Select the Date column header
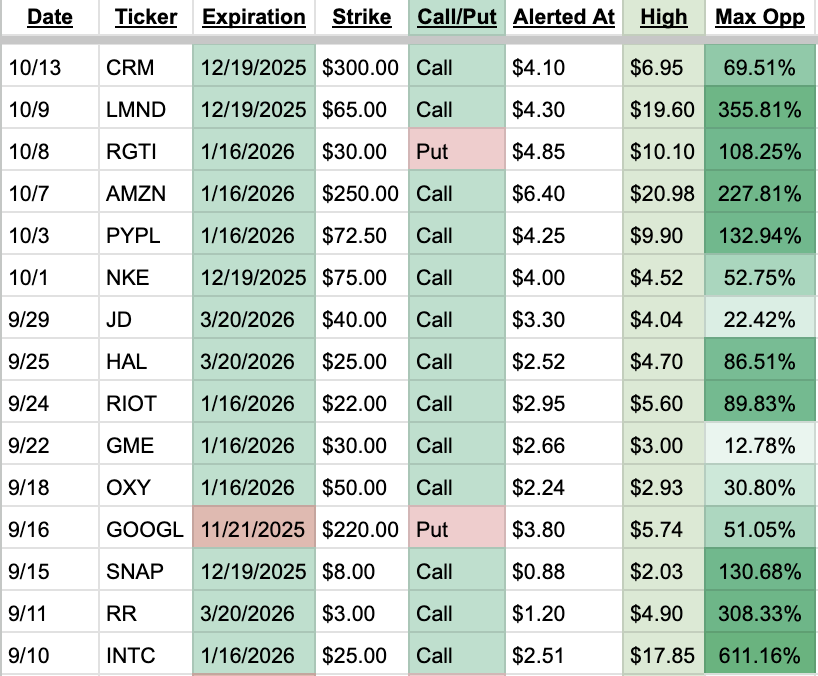 50,17
